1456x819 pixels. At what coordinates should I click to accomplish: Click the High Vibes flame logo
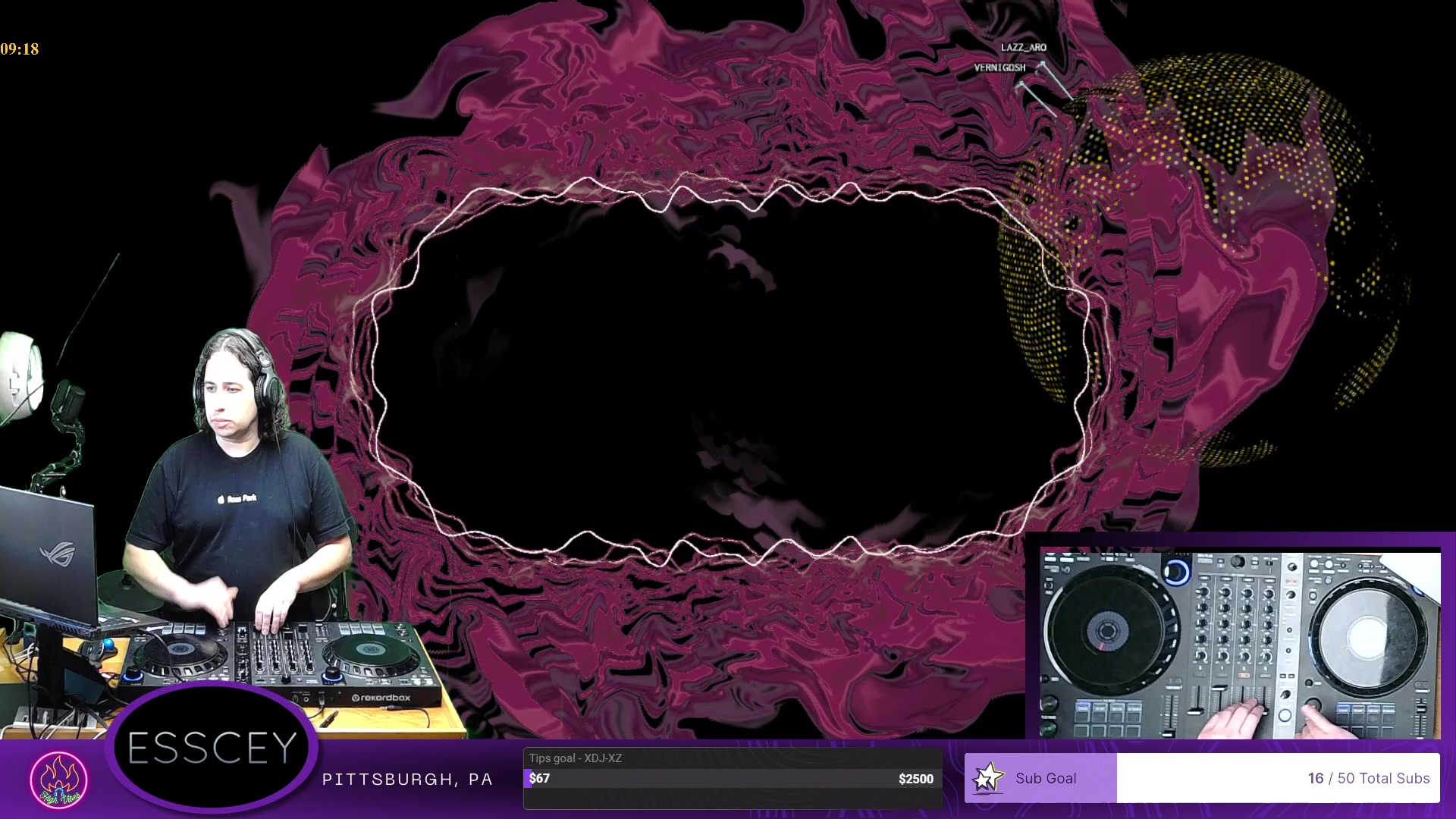(58, 779)
